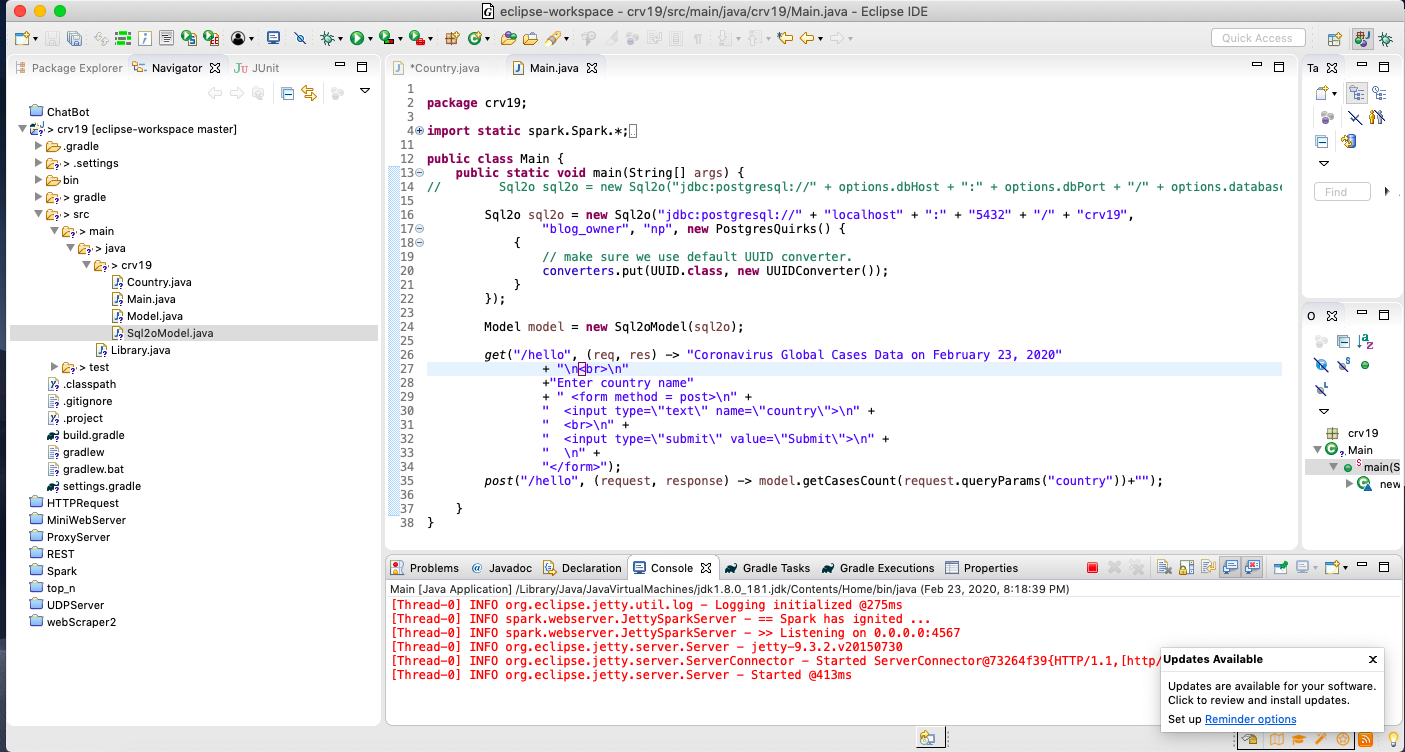Click the Pin Console icon

[1280, 567]
